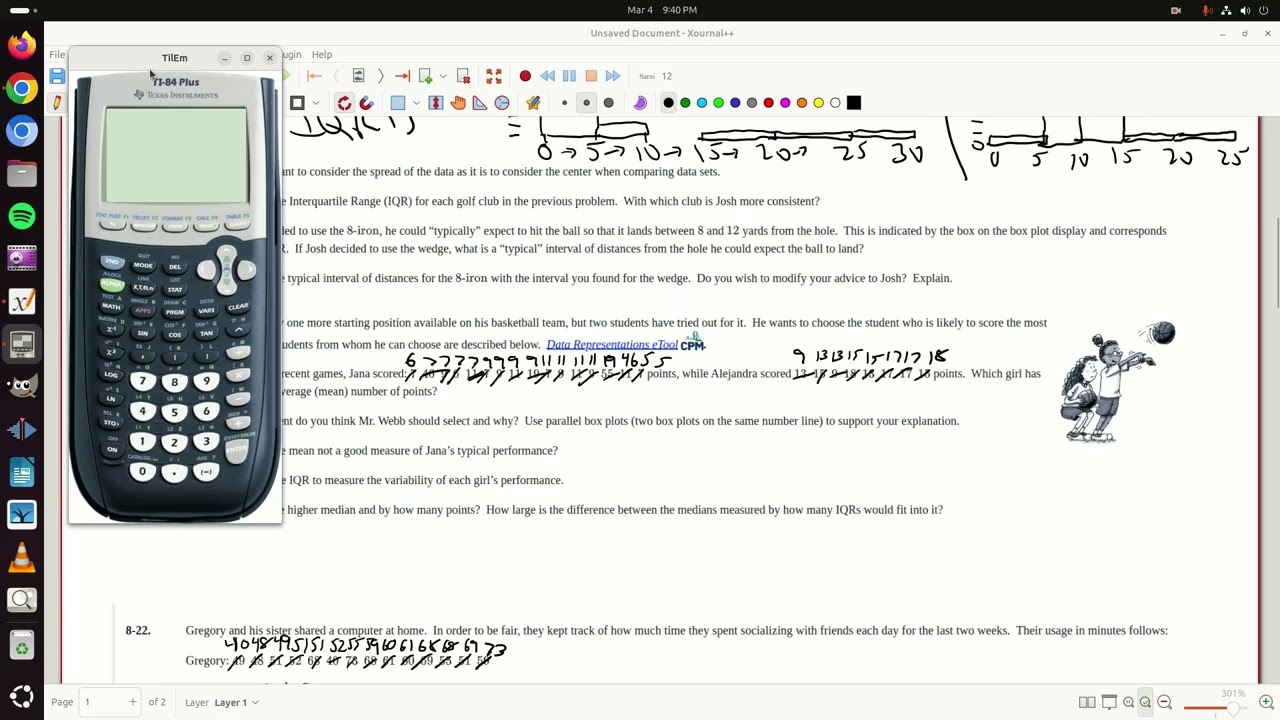Select red pen color
The height and width of the screenshot is (720, 1280).
pyautogui.click(x=768, y=103)
